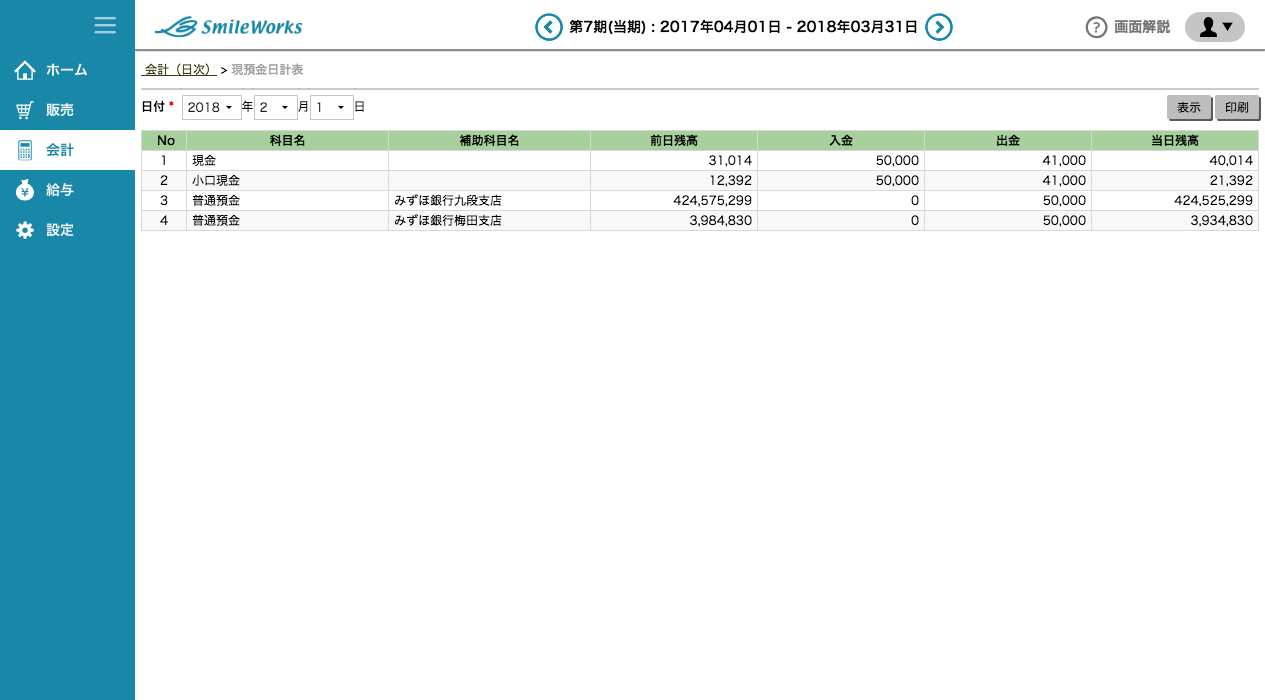Select the みずほ銀行梅田支店 cell
1265x700 pixels.
[489, 221]
